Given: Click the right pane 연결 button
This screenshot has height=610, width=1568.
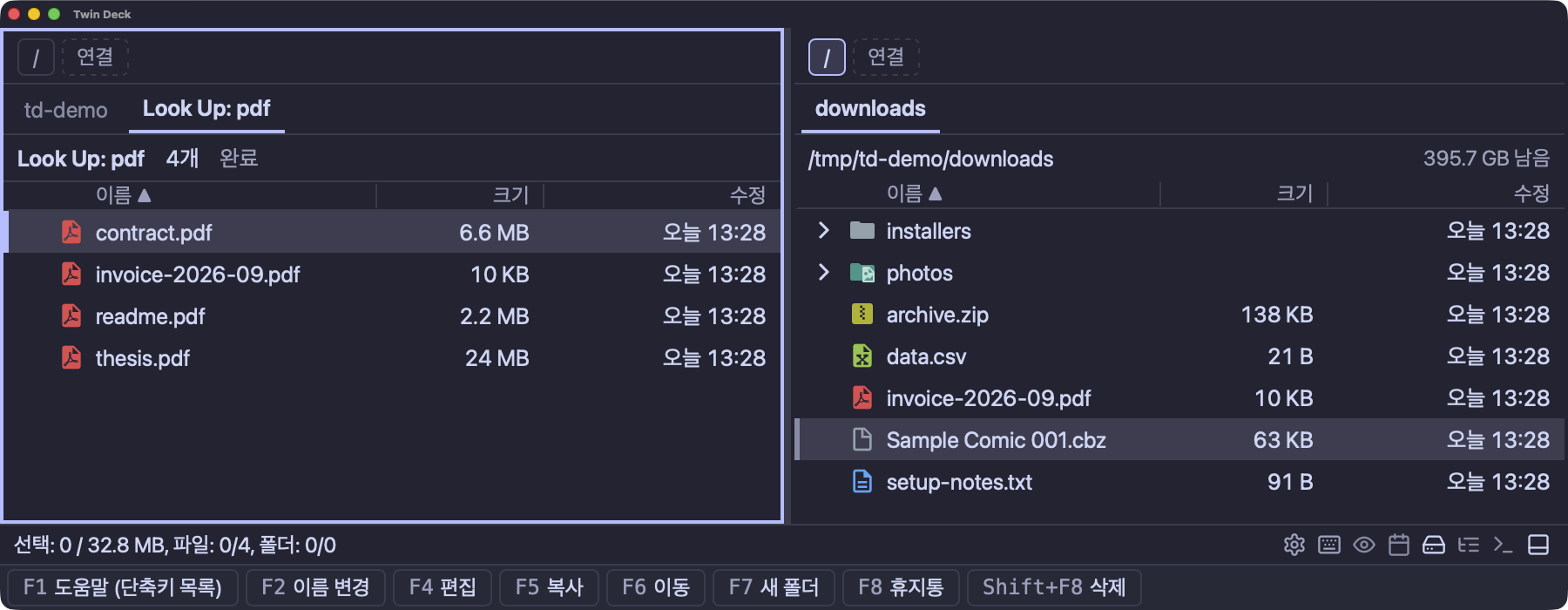Looking at the screenshot, I should coord(886,58).
